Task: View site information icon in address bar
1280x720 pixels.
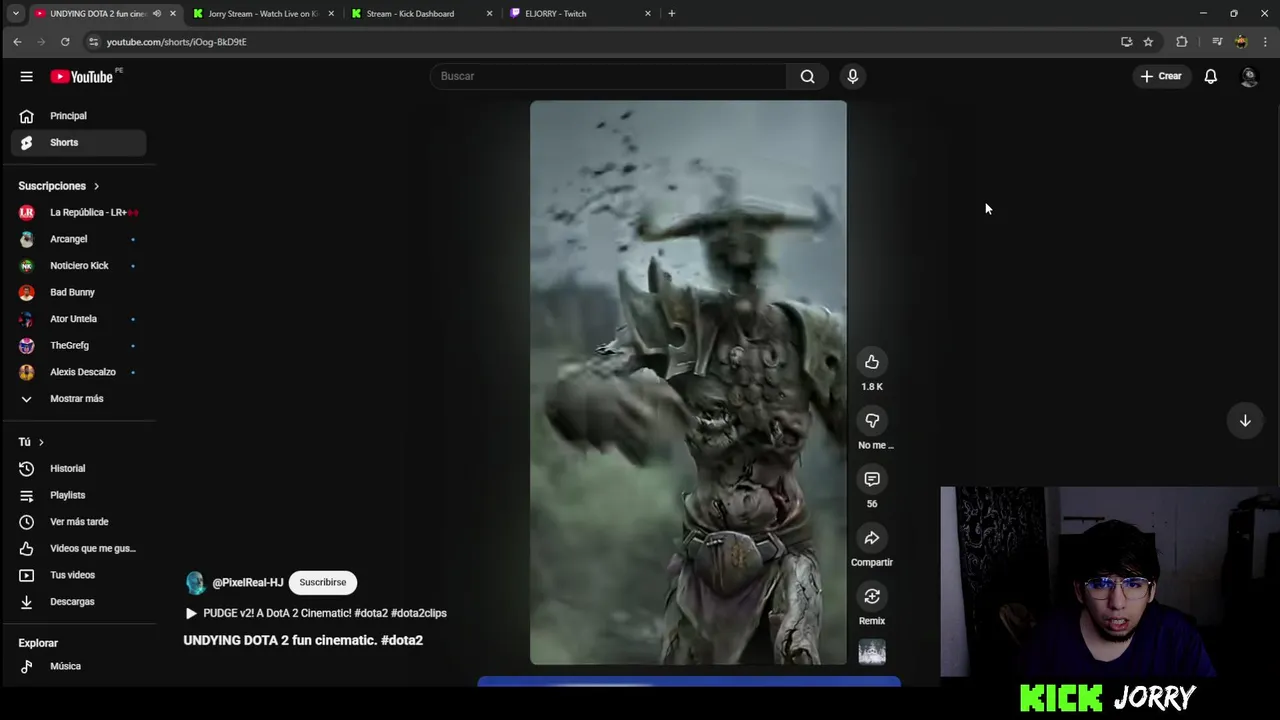Action: 93,42
